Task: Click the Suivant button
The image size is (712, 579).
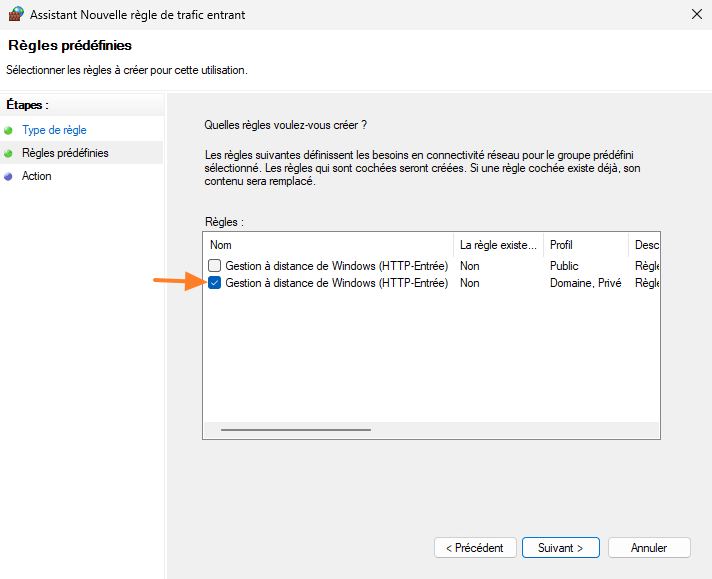Action: 560,548
